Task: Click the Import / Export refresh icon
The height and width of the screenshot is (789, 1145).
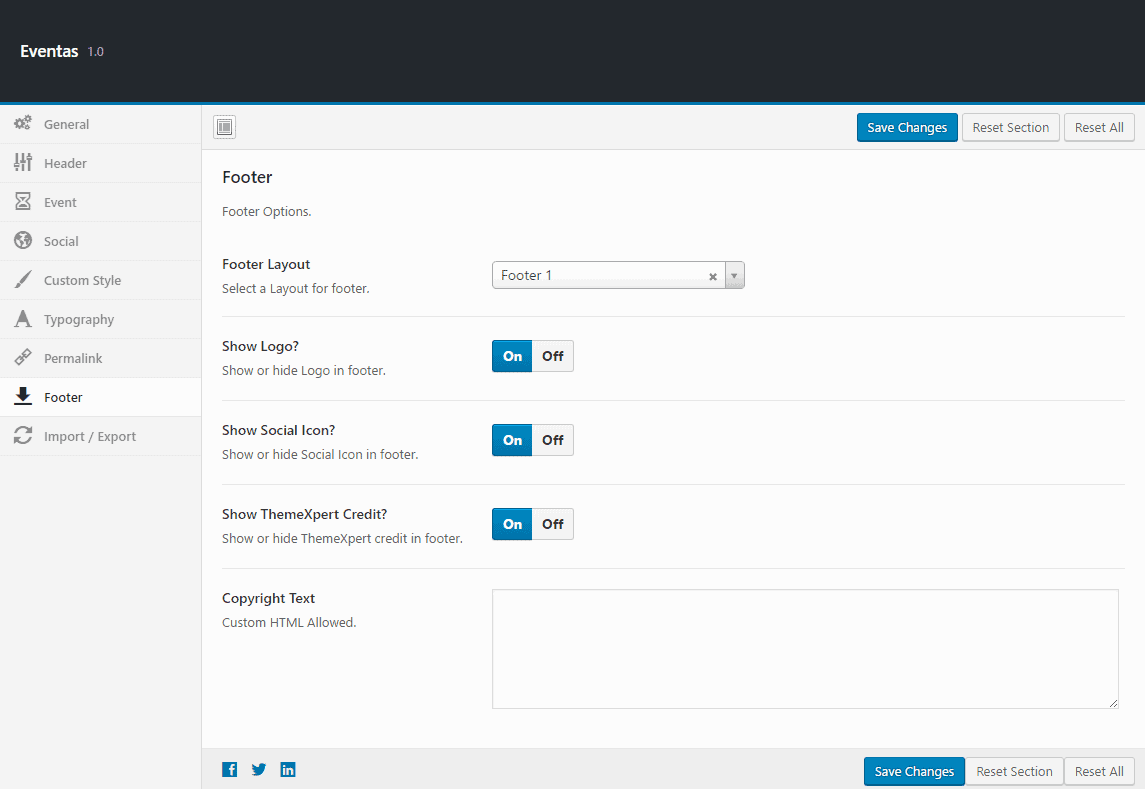Action: (x=22, y=436)
